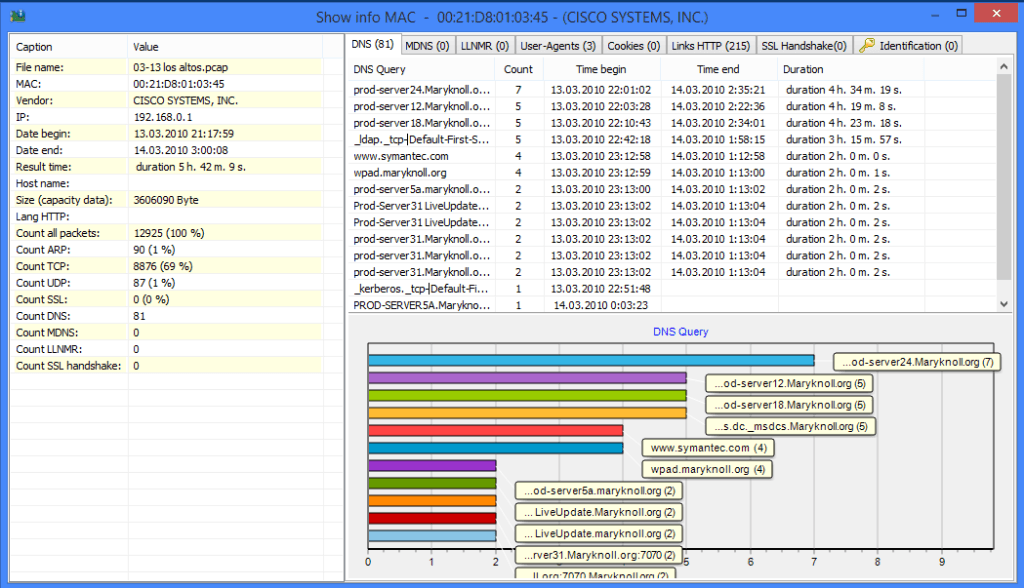Click the key icon on Identification tab
The width and height of the screenshot is (1024, 588).
click(867, 45)
